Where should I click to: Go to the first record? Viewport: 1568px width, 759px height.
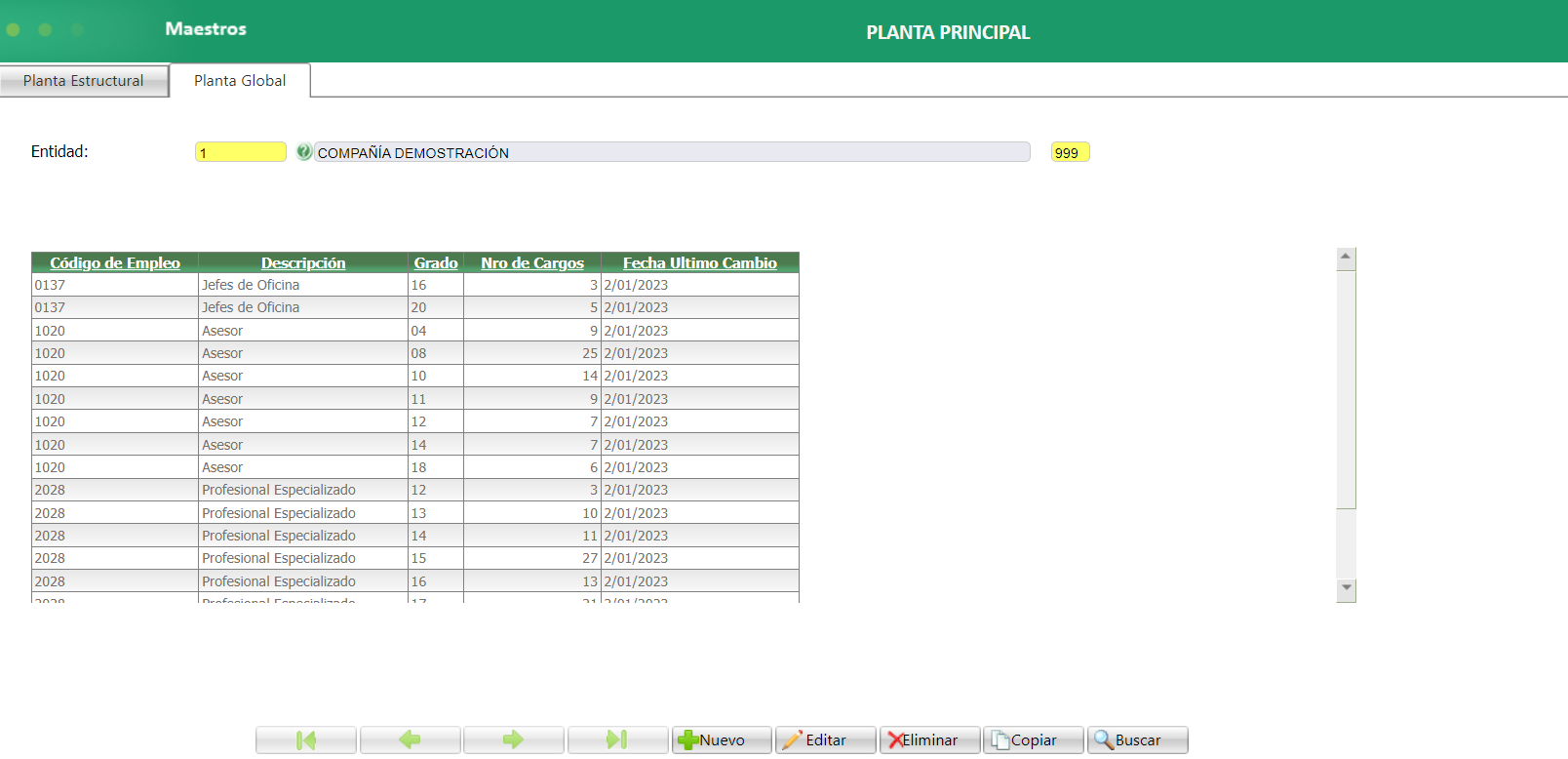coord(306,740)
